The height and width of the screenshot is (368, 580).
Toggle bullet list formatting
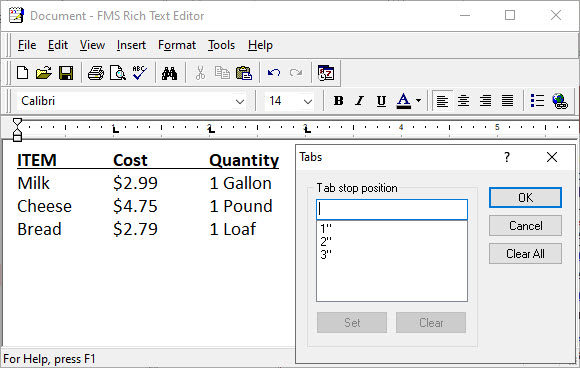tap(537, 101)
